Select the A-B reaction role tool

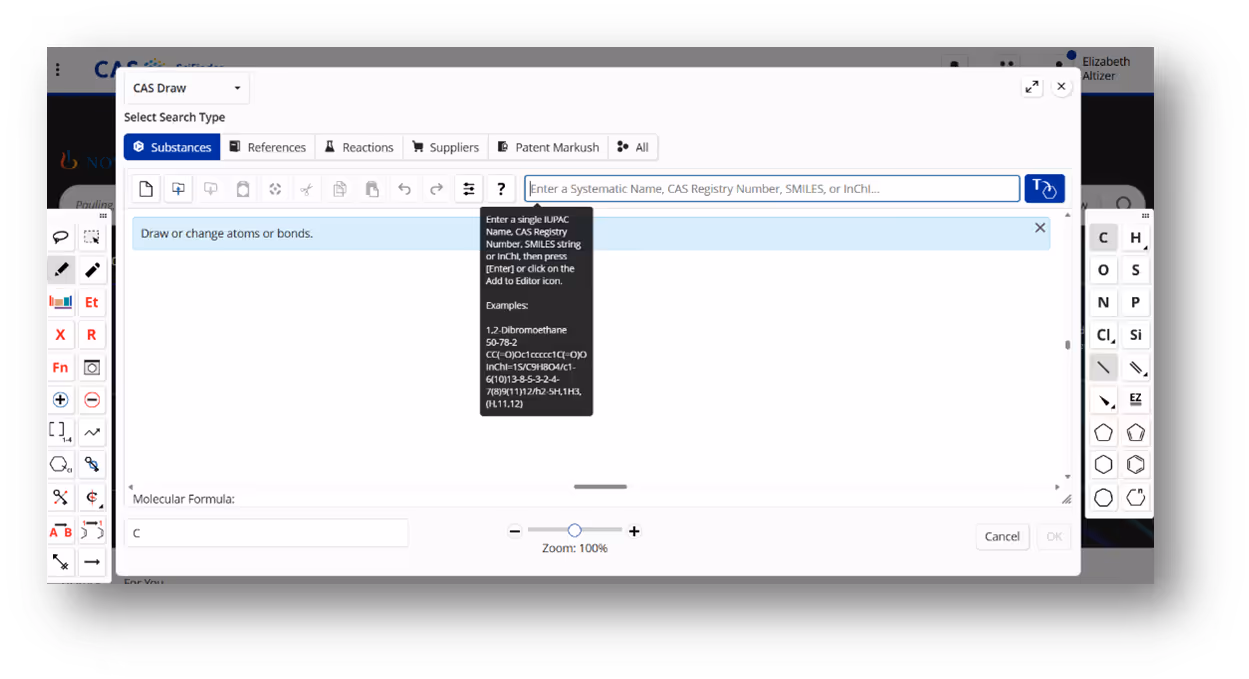pyautogui.click(x=60, y=530)
